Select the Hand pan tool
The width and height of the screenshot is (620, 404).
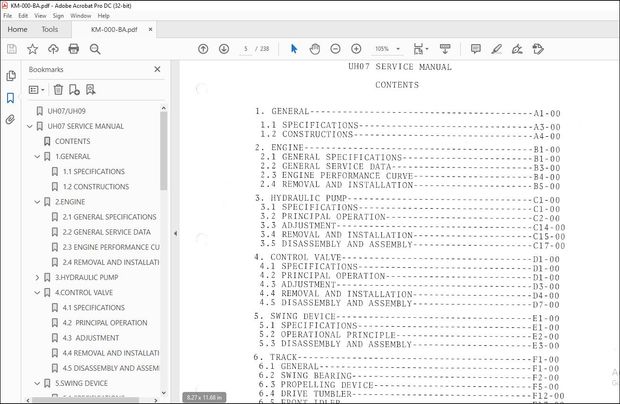(x=314, y=48)
